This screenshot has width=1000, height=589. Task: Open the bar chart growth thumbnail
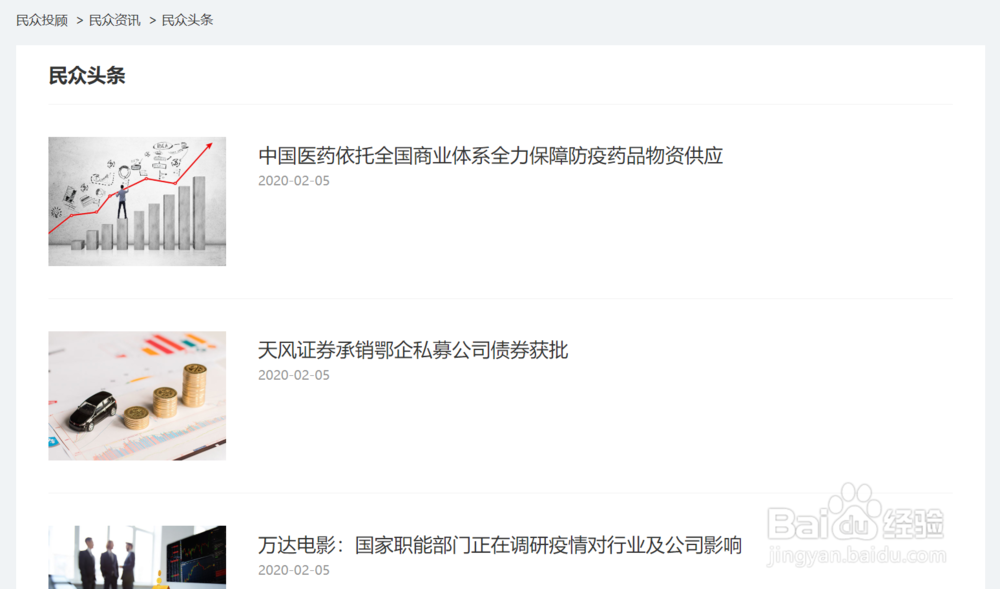click(137, 201)
